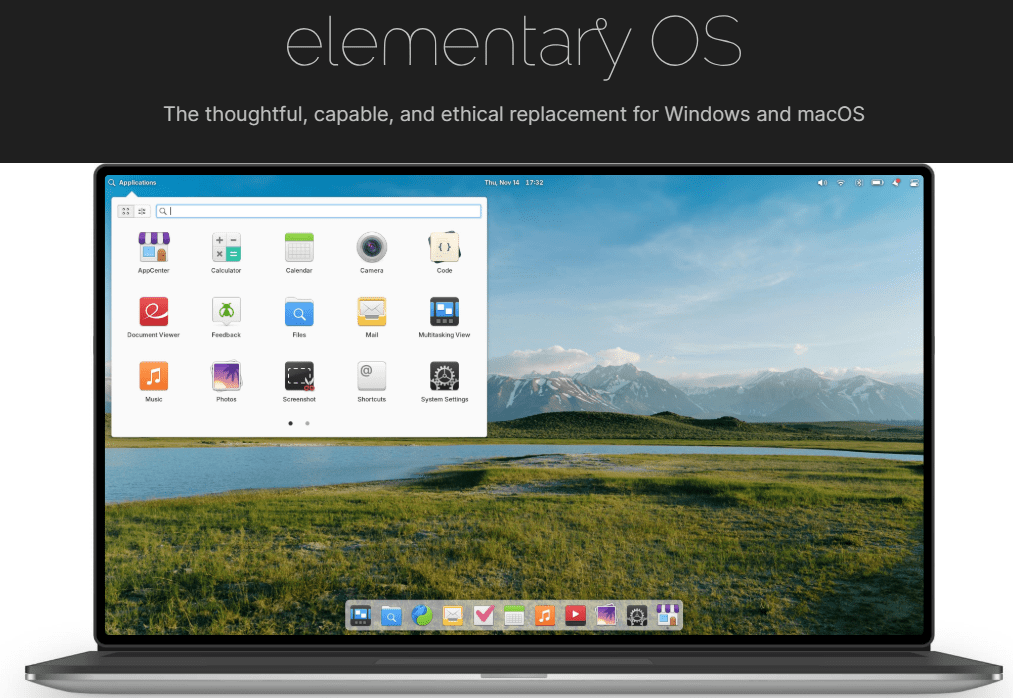Click the launcher search field
Viewport: 1013px width, 698px height.
(x=318, y=211)
